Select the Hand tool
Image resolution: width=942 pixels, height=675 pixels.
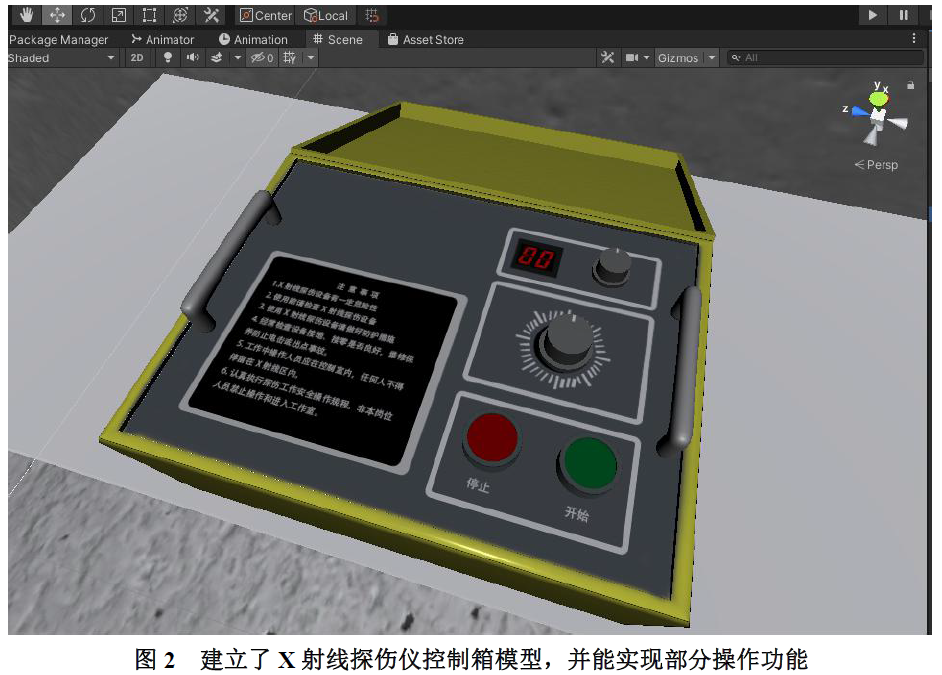[26, 15]
